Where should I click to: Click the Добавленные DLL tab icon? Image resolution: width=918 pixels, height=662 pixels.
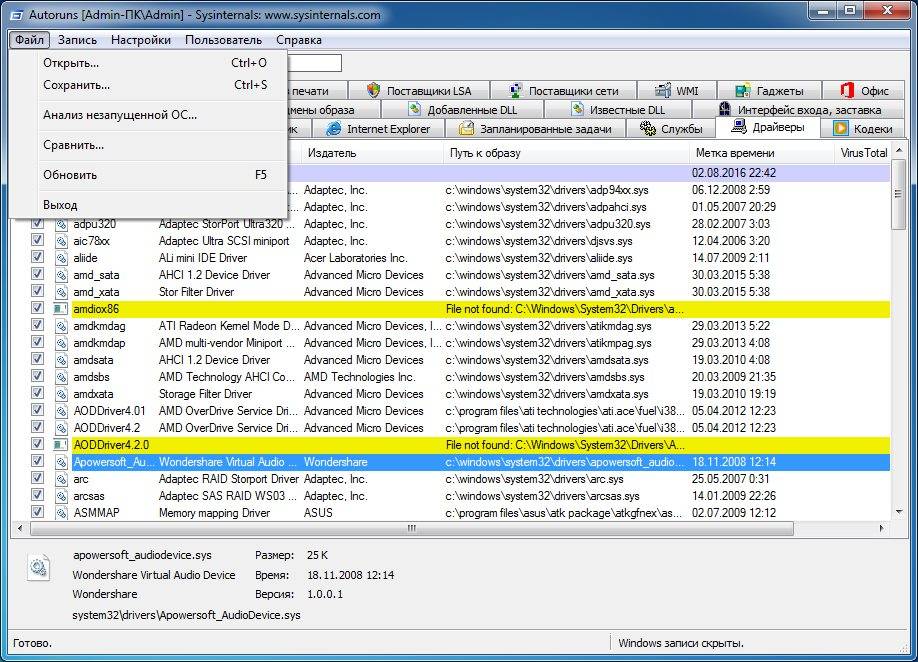(414, 109)
